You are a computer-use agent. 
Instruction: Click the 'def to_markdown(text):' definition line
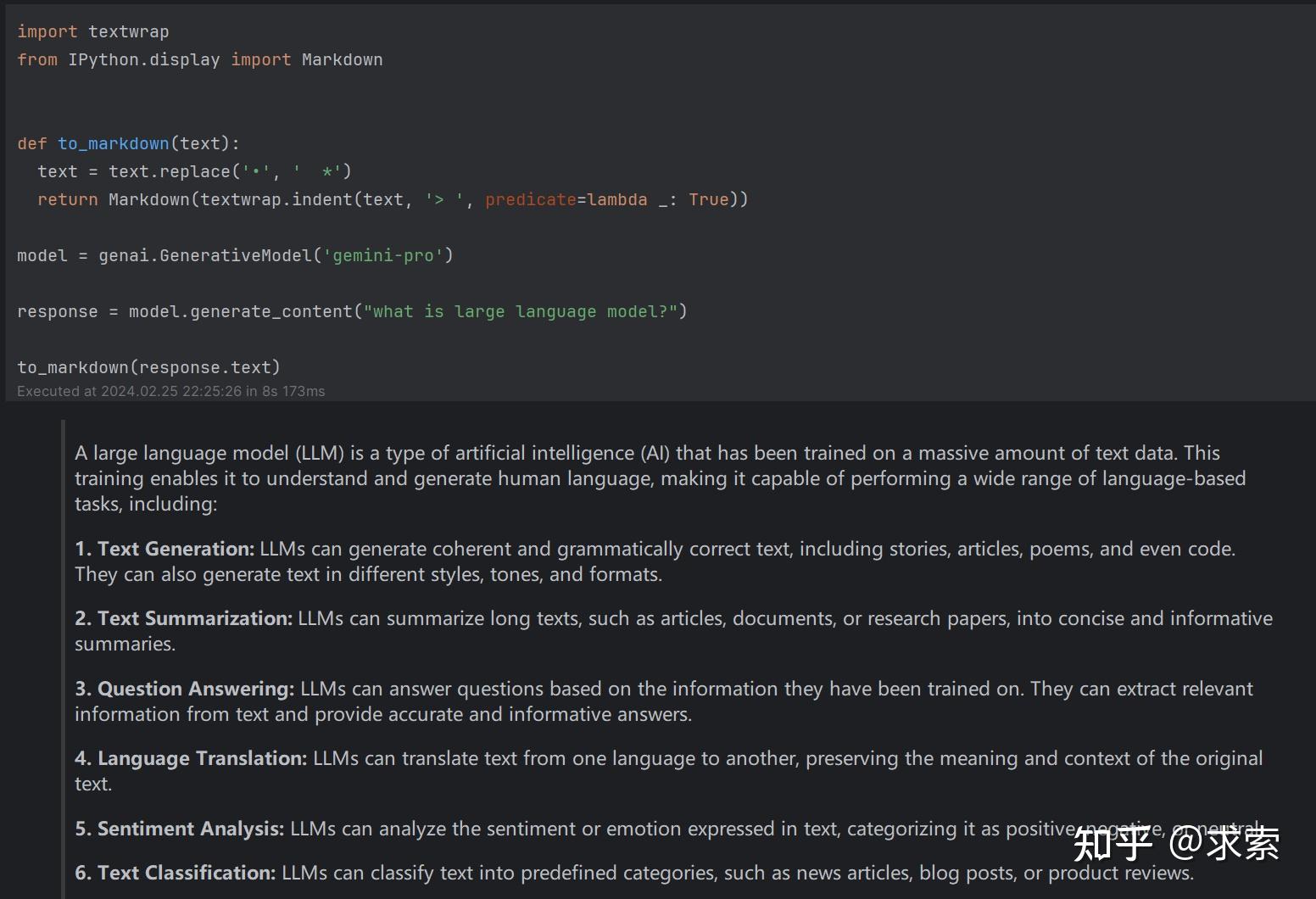(129, 143)
